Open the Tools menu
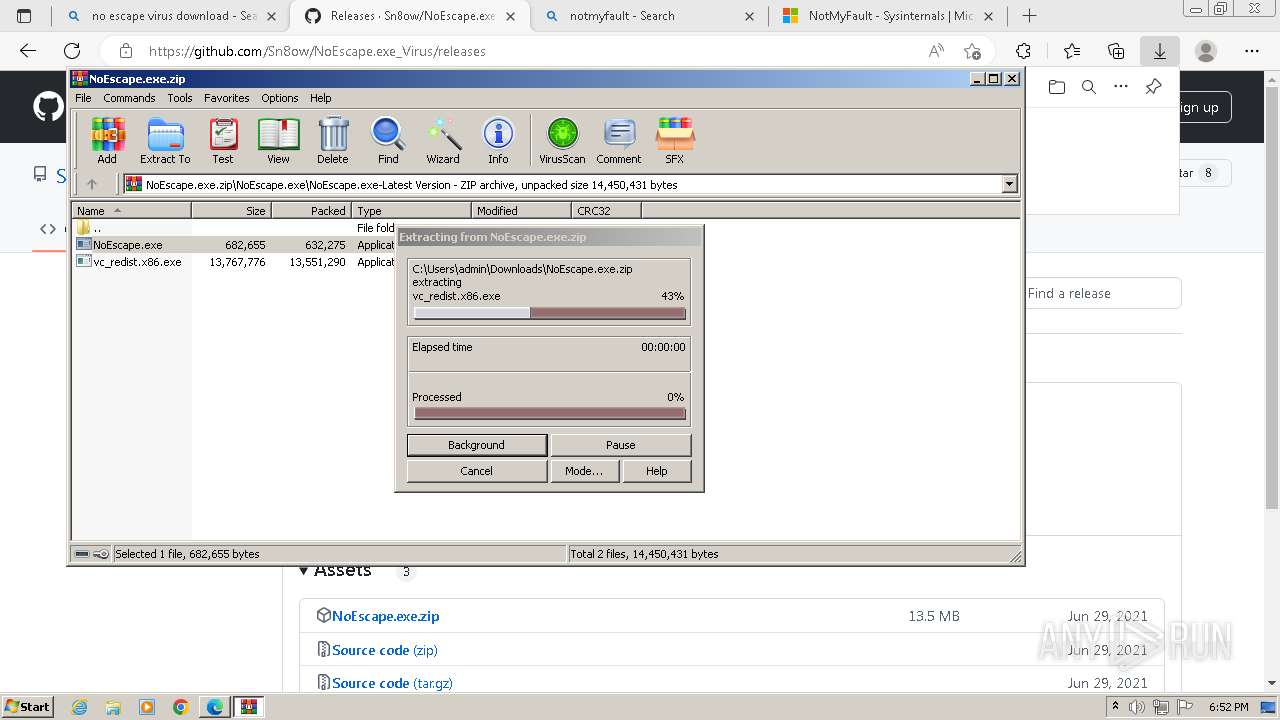Image resolution: width=1280 pixels, height=720 pixels. pos(180,98)
